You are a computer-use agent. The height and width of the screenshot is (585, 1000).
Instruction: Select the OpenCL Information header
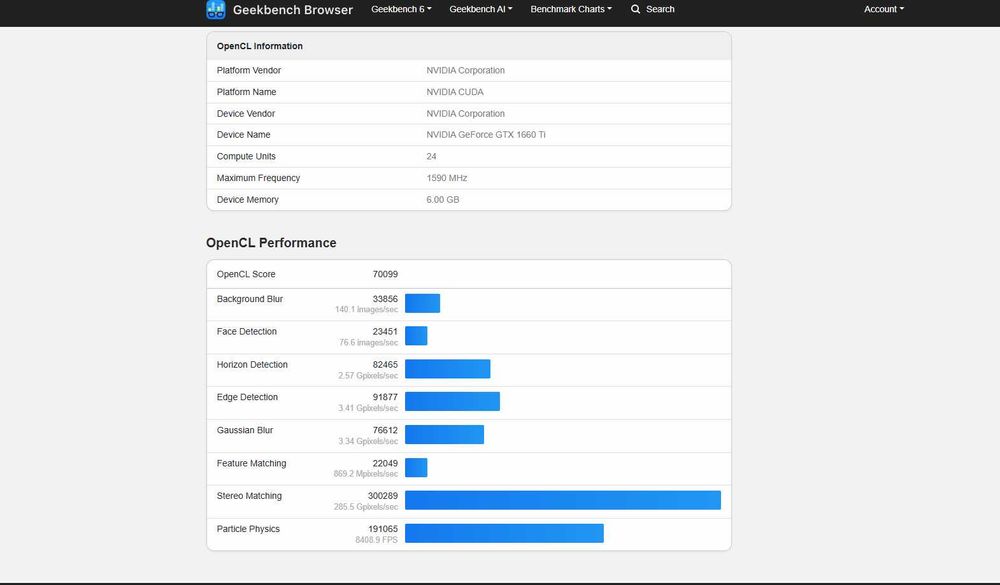click(x=260, y=46)
